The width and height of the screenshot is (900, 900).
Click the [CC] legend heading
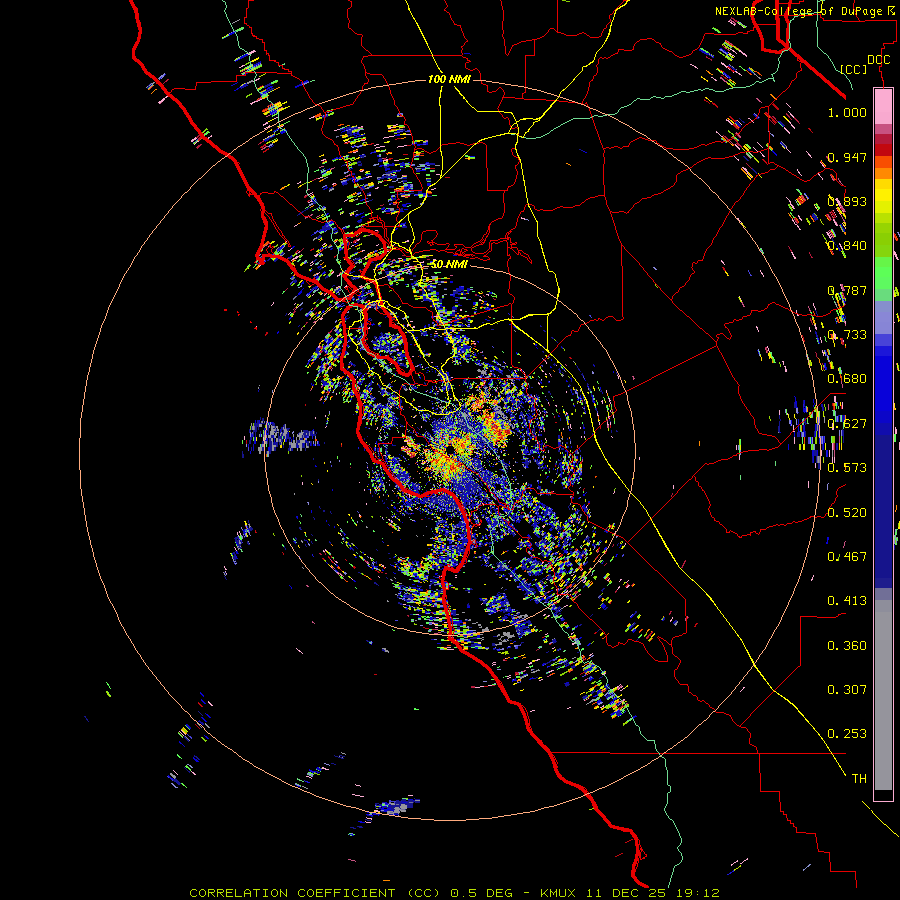tap(854, 69)
